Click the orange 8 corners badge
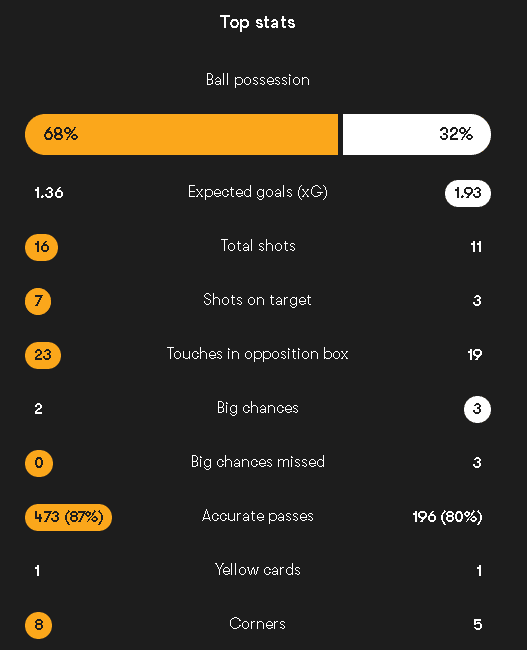Viewport: 527px width, 650px height. 39,625
